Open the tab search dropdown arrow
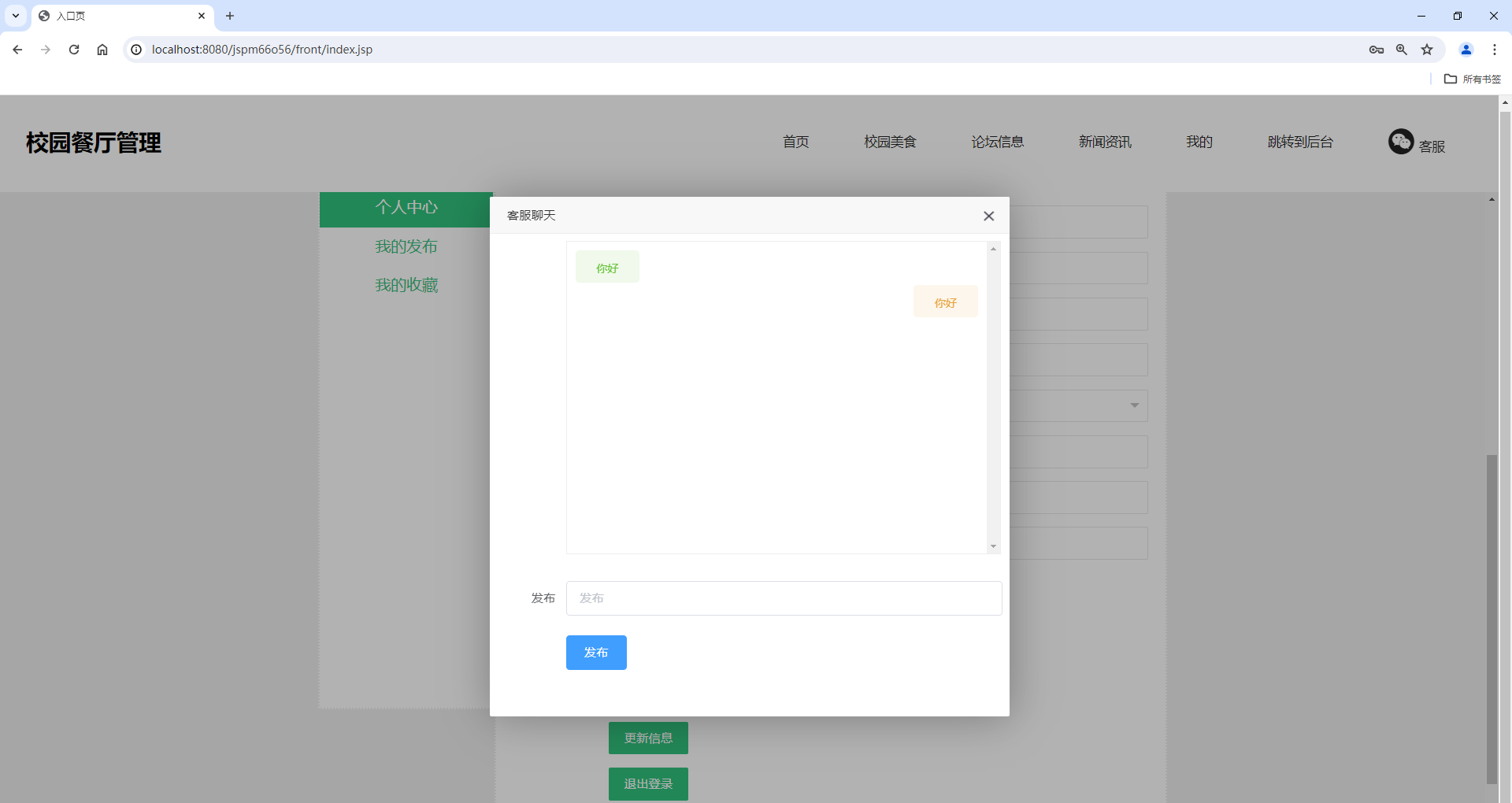 click(15, 16)
